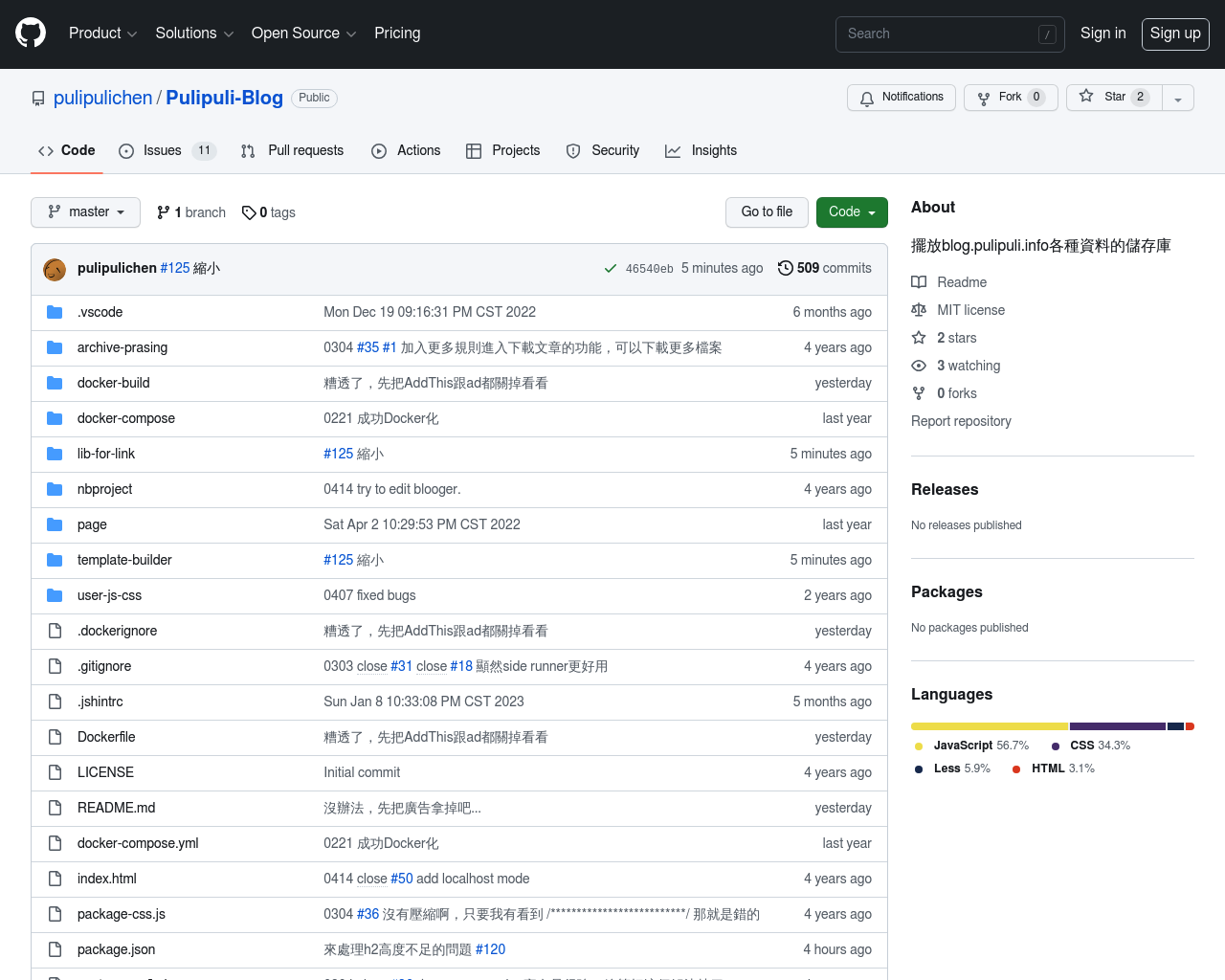Screen dimensions: 1225x980
Task: Click the branch icon next to 1 branch
Action: (164, 212)
